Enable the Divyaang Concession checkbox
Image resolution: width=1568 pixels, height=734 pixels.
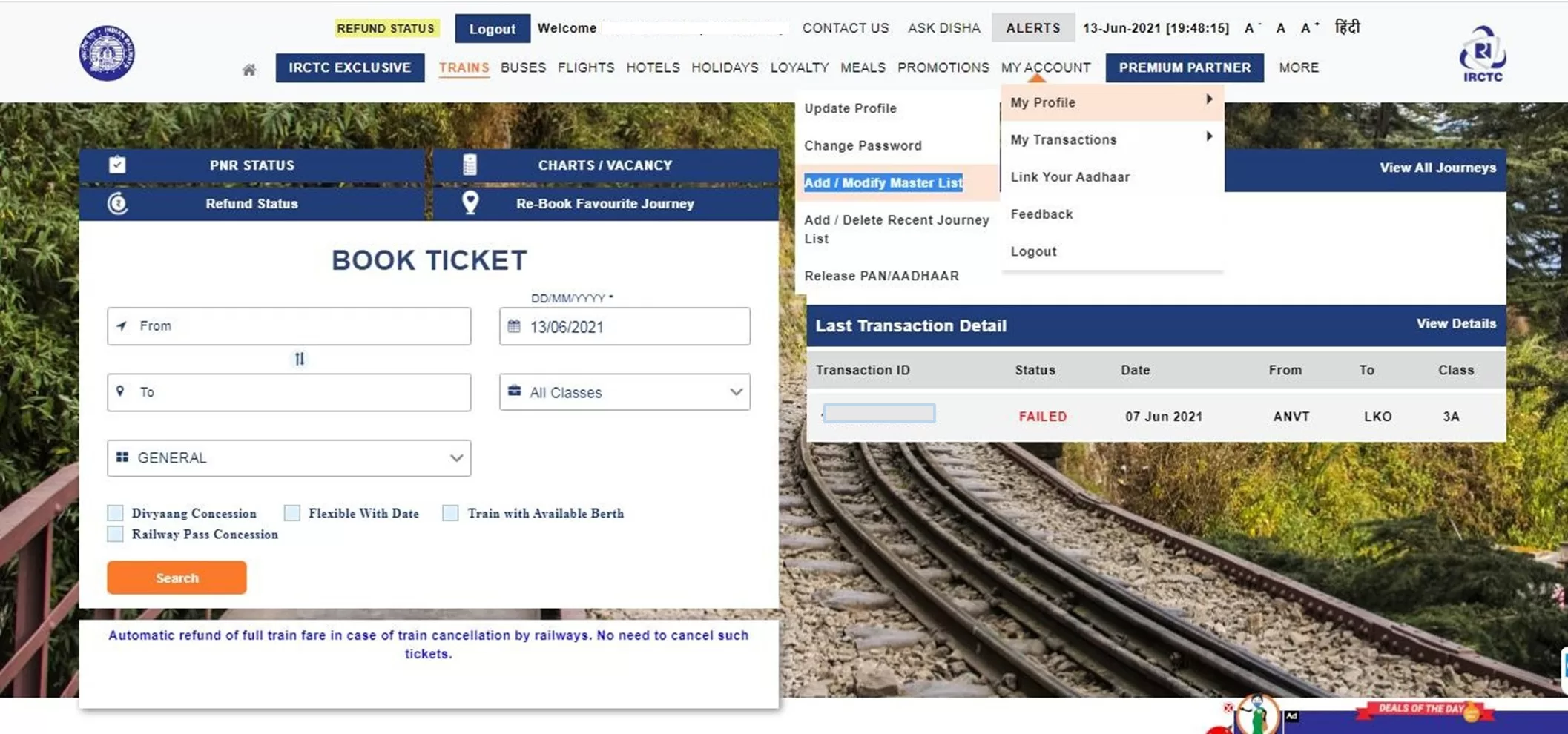[x=115, y=512]
